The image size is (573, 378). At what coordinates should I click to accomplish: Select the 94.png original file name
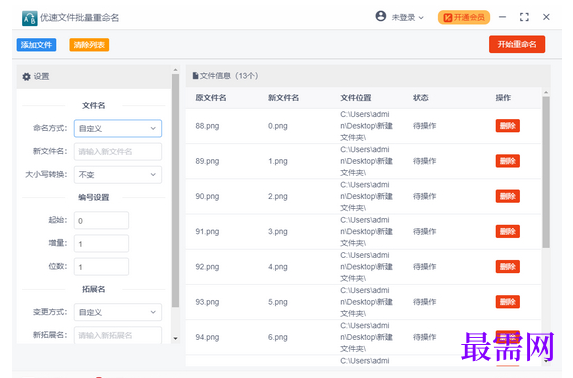click(x=207, y=337)
